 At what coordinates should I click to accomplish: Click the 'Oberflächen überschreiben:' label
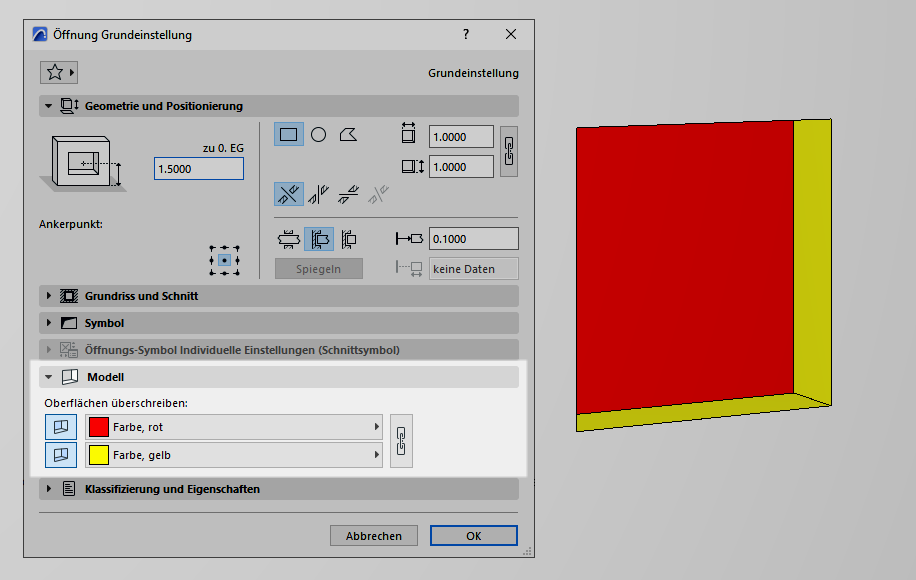pyautogui.click(x=116, y=403)
